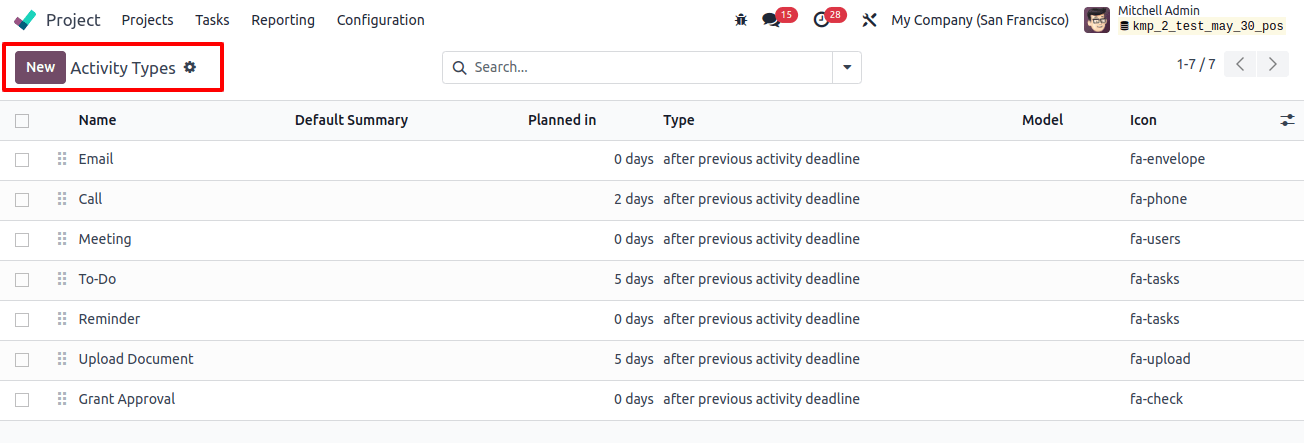Open the Meeting activity type
Image resolution: width=1304 pixels, height=443 pixels.
coord(105,239)
